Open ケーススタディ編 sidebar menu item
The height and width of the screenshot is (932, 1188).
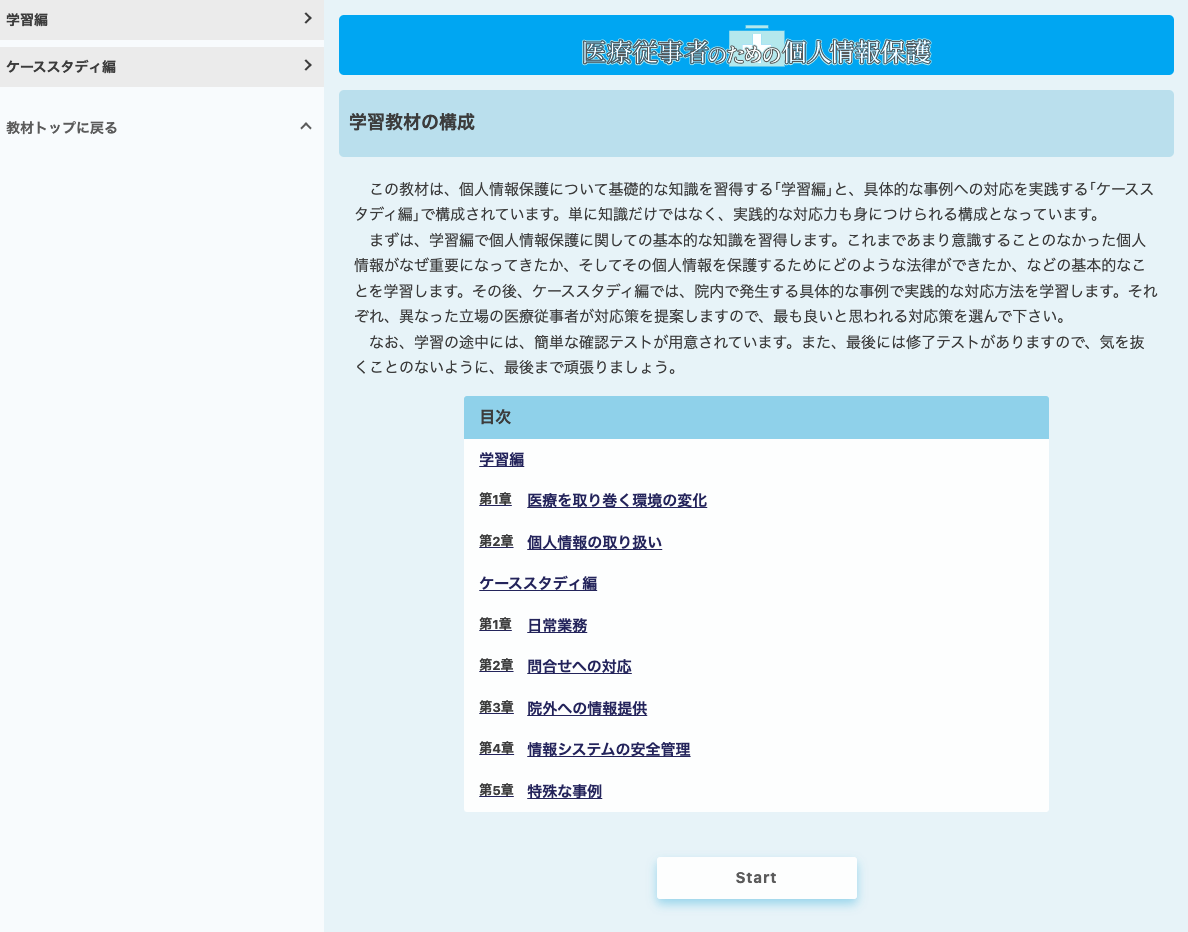161,67
